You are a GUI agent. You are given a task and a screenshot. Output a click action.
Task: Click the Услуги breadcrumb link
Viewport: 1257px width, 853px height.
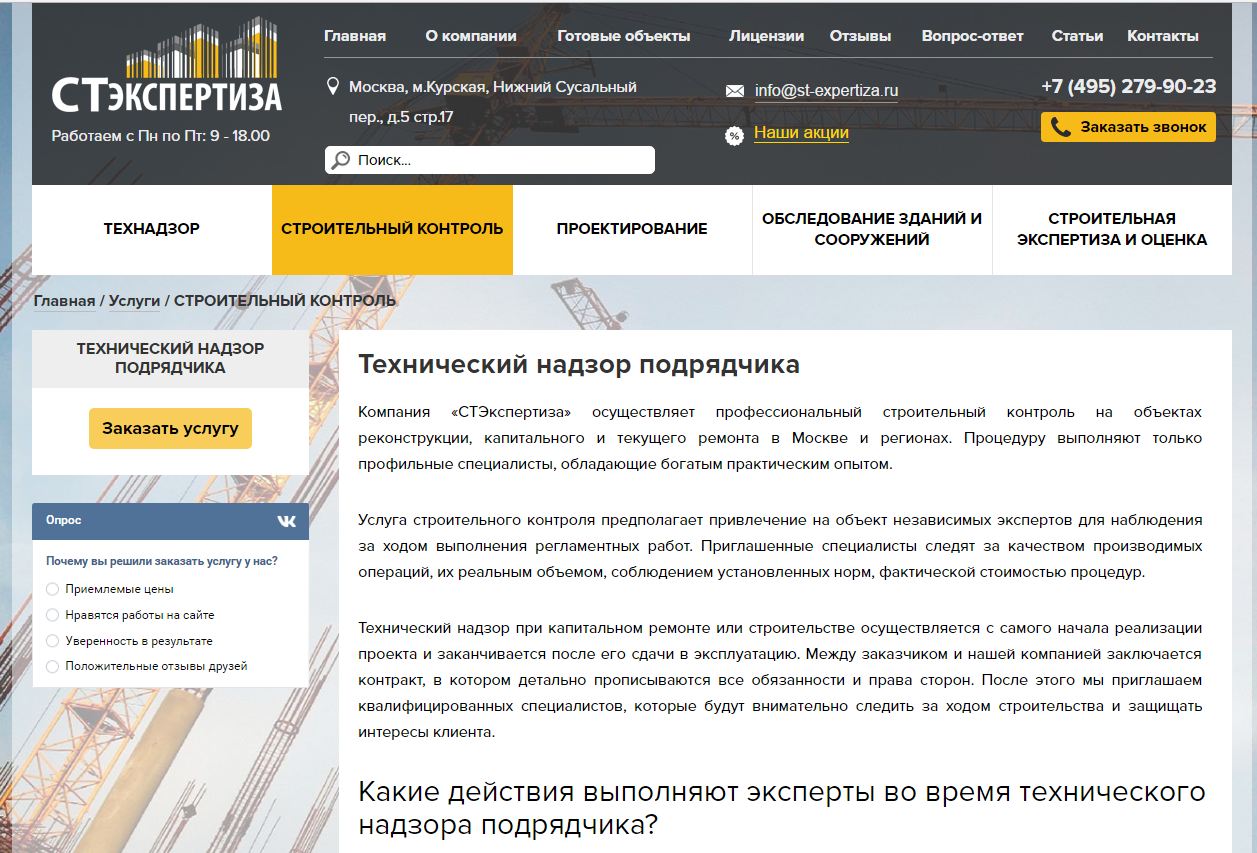134,301
